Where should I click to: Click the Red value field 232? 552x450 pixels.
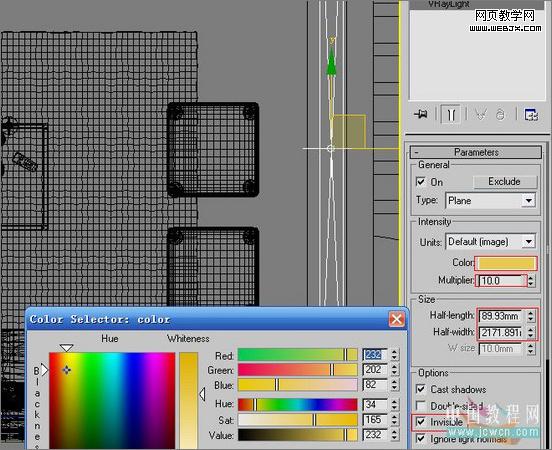pyautogui.click(x=375, y=355)
